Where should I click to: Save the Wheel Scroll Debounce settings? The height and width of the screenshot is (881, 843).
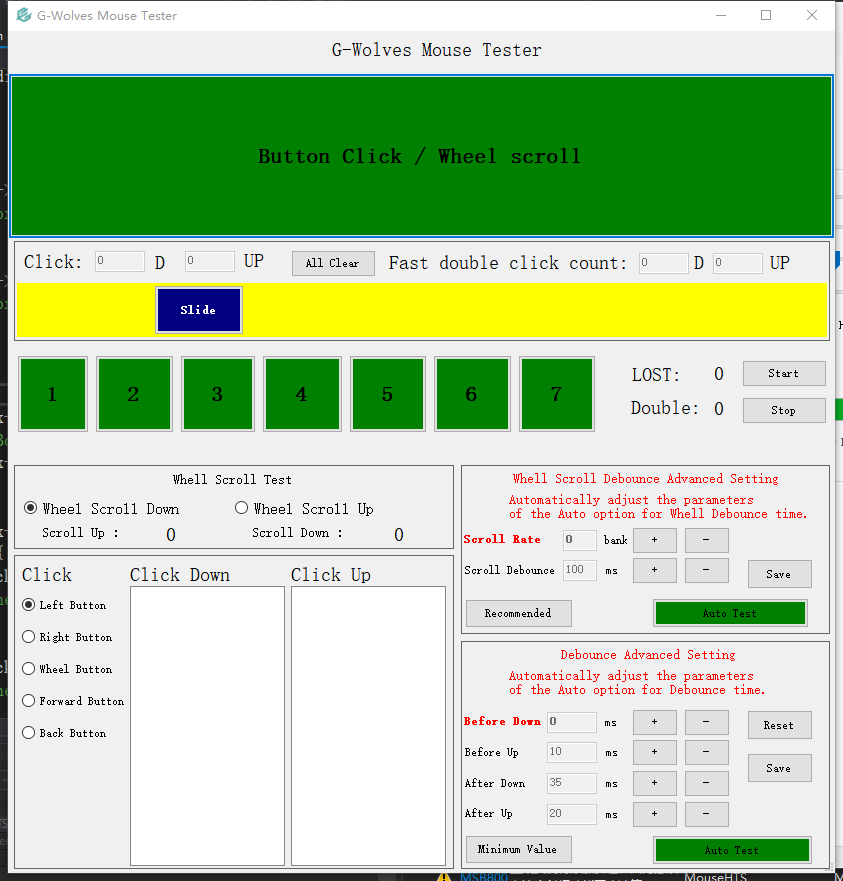pos(779,574)
